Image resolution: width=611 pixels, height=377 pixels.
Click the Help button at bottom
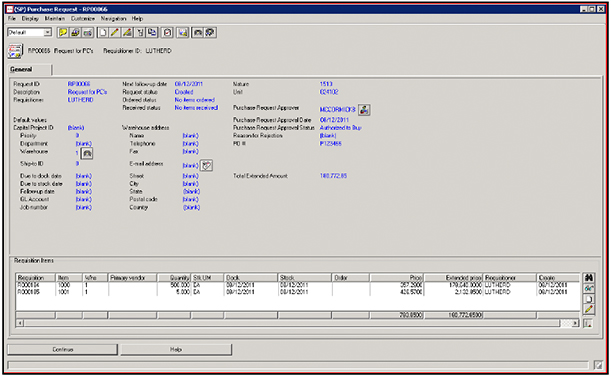coord(176,349)
